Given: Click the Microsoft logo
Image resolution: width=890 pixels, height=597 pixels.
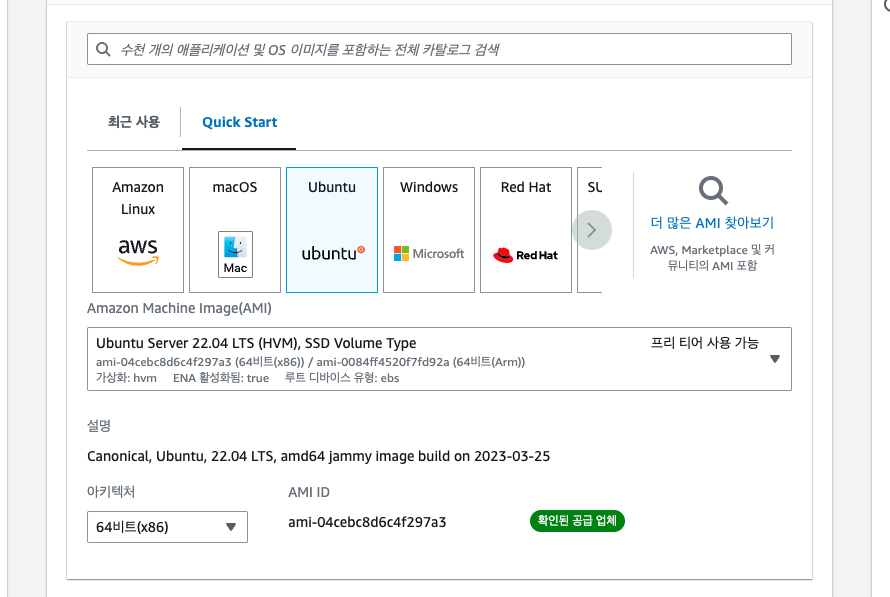Looking at the screenshot, I should [429, 254].
